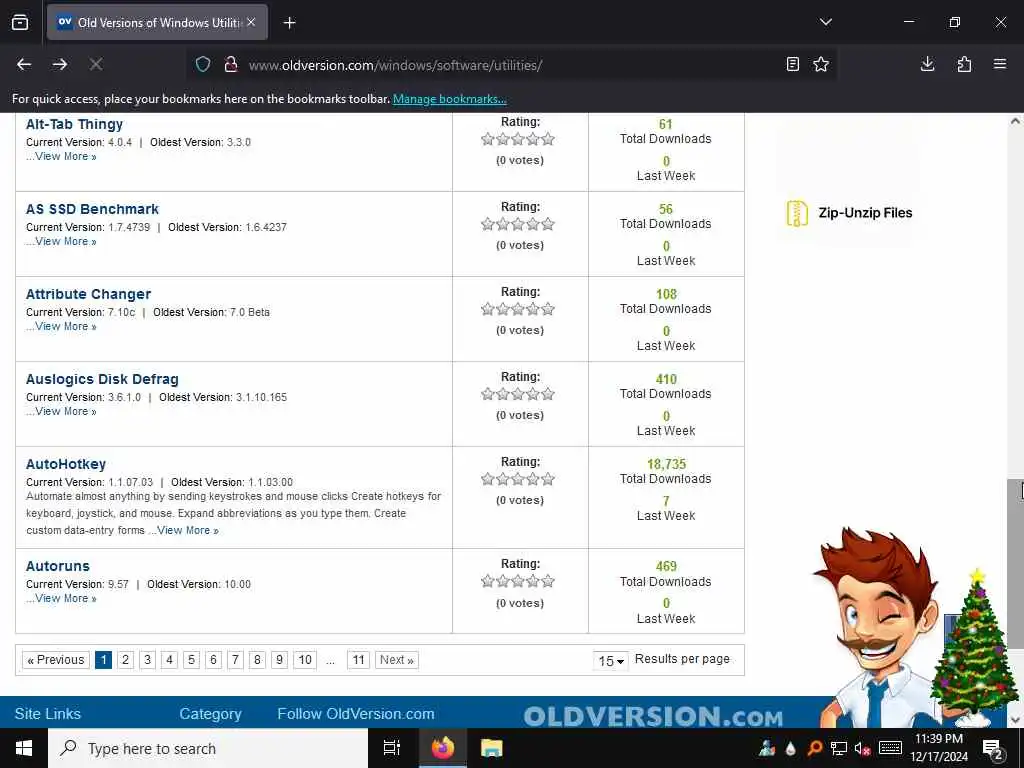The width and height of the screenshot is (1024, 768).
Task: Click the muted volume tray icon
Action: tap(862, 749)
